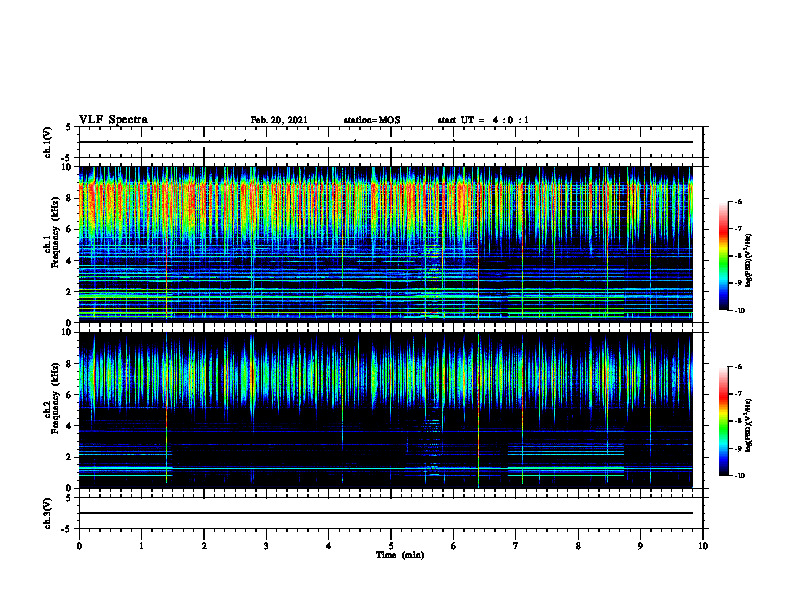Viewport: 792px width, 612px height.
Task: Click the "-10" label on ch.2 colorbar
Action: click(739, 475)
